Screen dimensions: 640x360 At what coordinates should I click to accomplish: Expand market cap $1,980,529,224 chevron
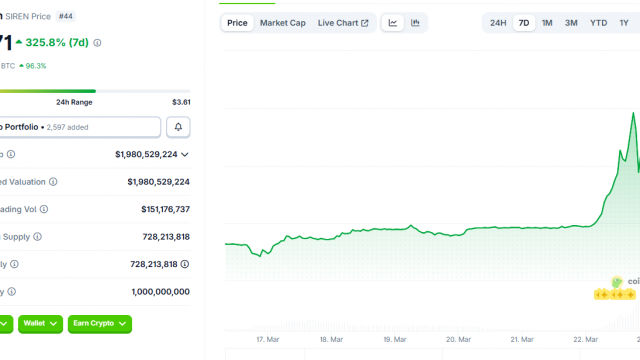coord(185,155)
